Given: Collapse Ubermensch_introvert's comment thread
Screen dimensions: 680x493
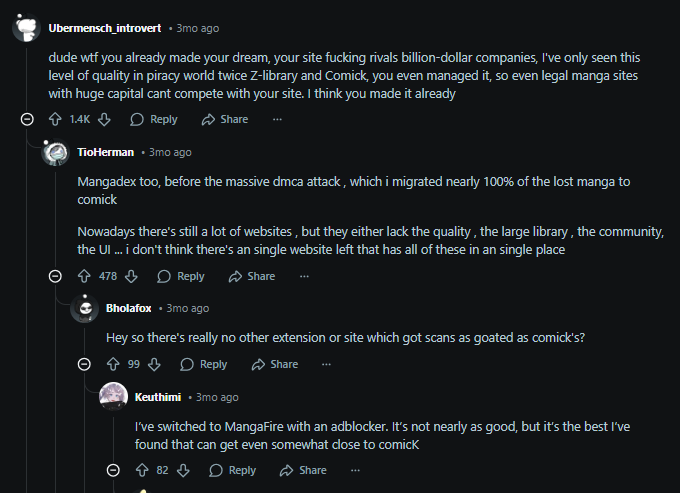Looking at the screenshot, I should 27,119.
